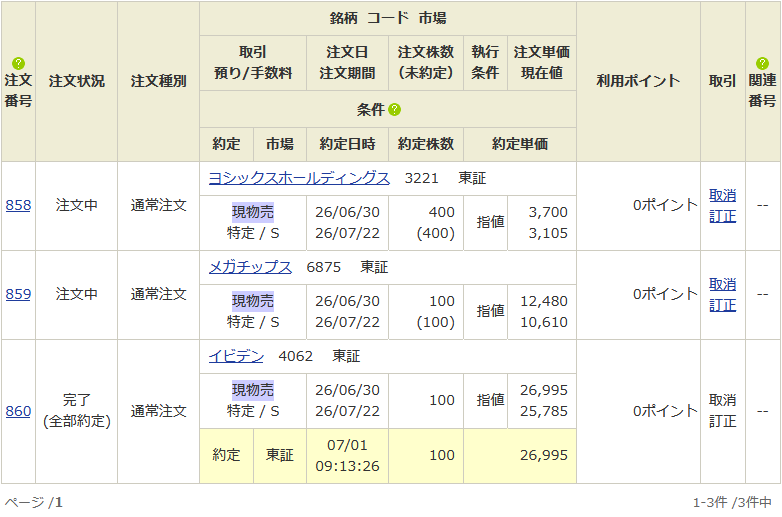Screen dimensions: 782x517
Task: Click 取消 for order 858
Action: tap(723, 195)
